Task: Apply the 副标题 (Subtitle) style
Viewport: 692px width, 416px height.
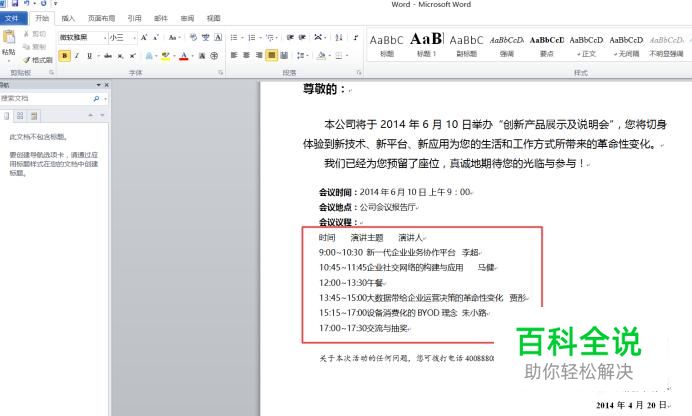Action: pyautogui.click(x=466, y=45)
